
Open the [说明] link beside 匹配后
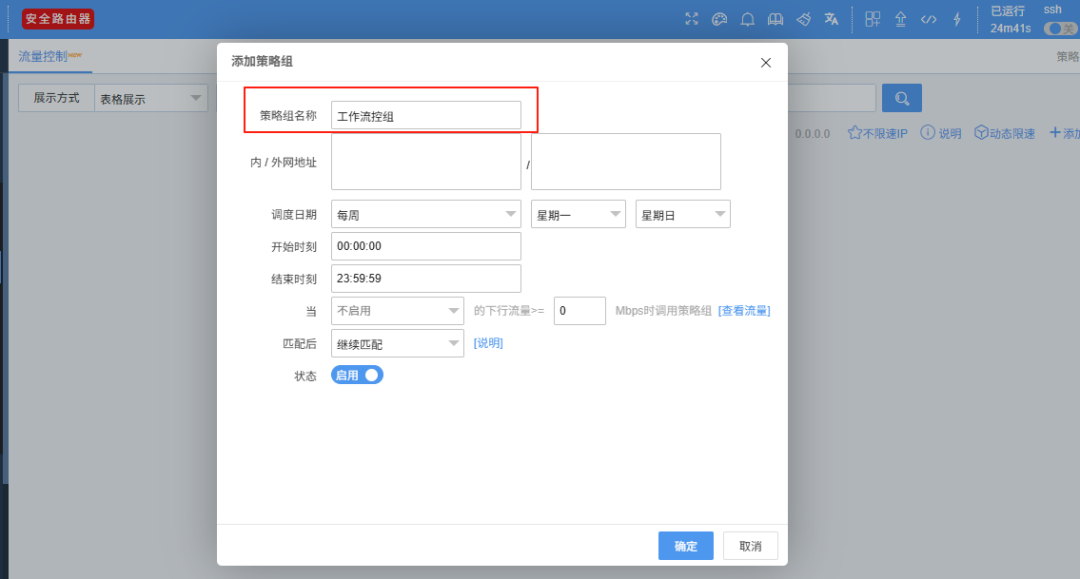click(x=488, y=343)
